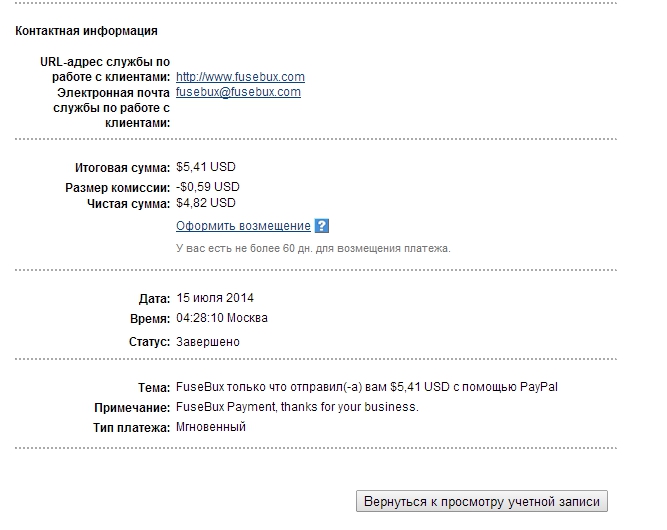Click the Итоговая сумма label
Viewport: 667px width, 530px height.
tap(123, 168)
